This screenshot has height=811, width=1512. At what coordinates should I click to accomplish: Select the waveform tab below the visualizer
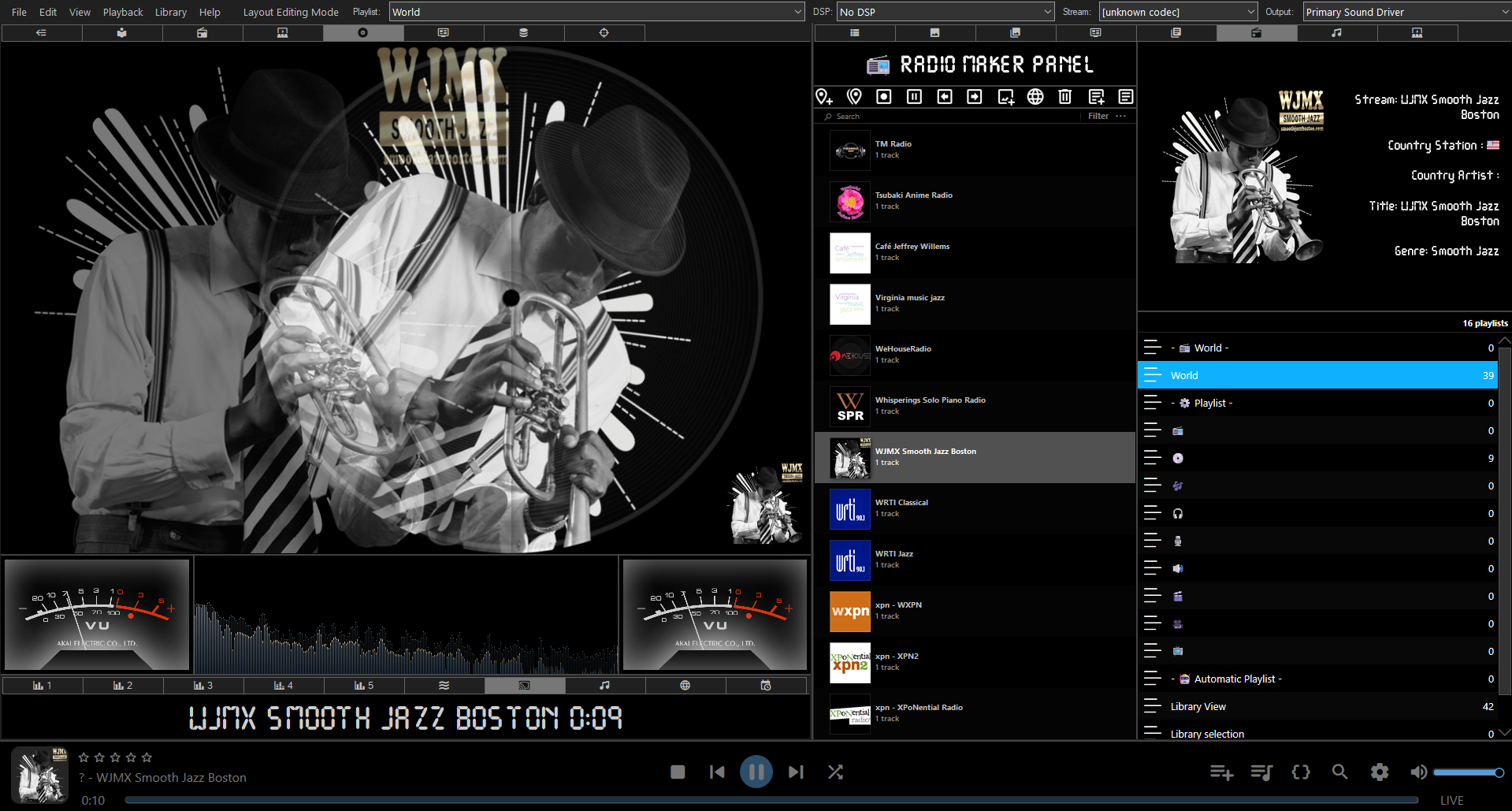click(444, 686)
